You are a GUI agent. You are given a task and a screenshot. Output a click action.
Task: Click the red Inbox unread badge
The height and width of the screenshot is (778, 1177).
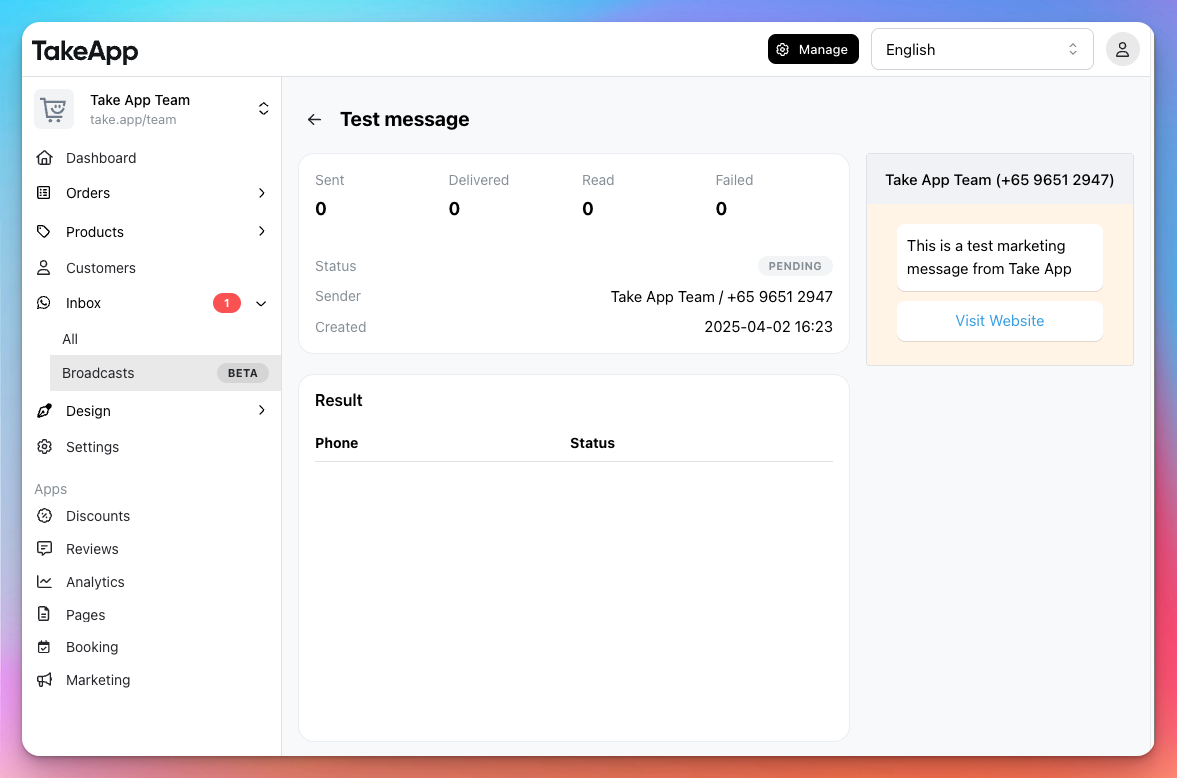(227, 303)
